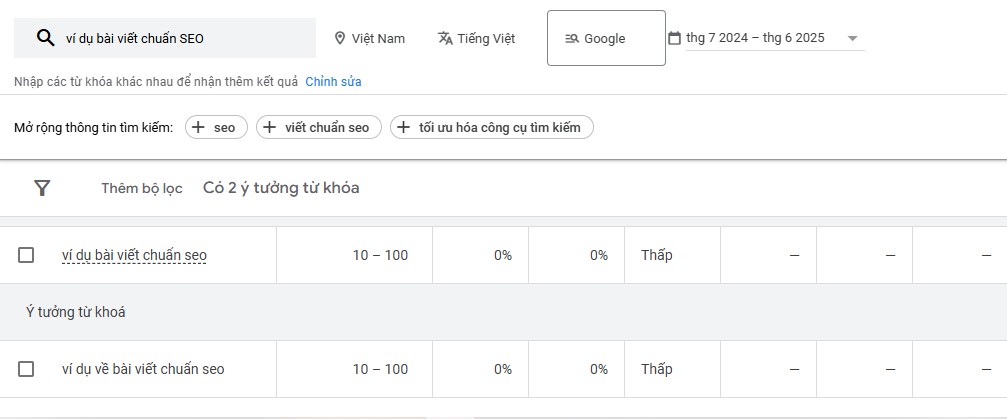Select the Tiếng Việt language setting
Viewport: 1007px width, 419px height.
click(477, 39)
